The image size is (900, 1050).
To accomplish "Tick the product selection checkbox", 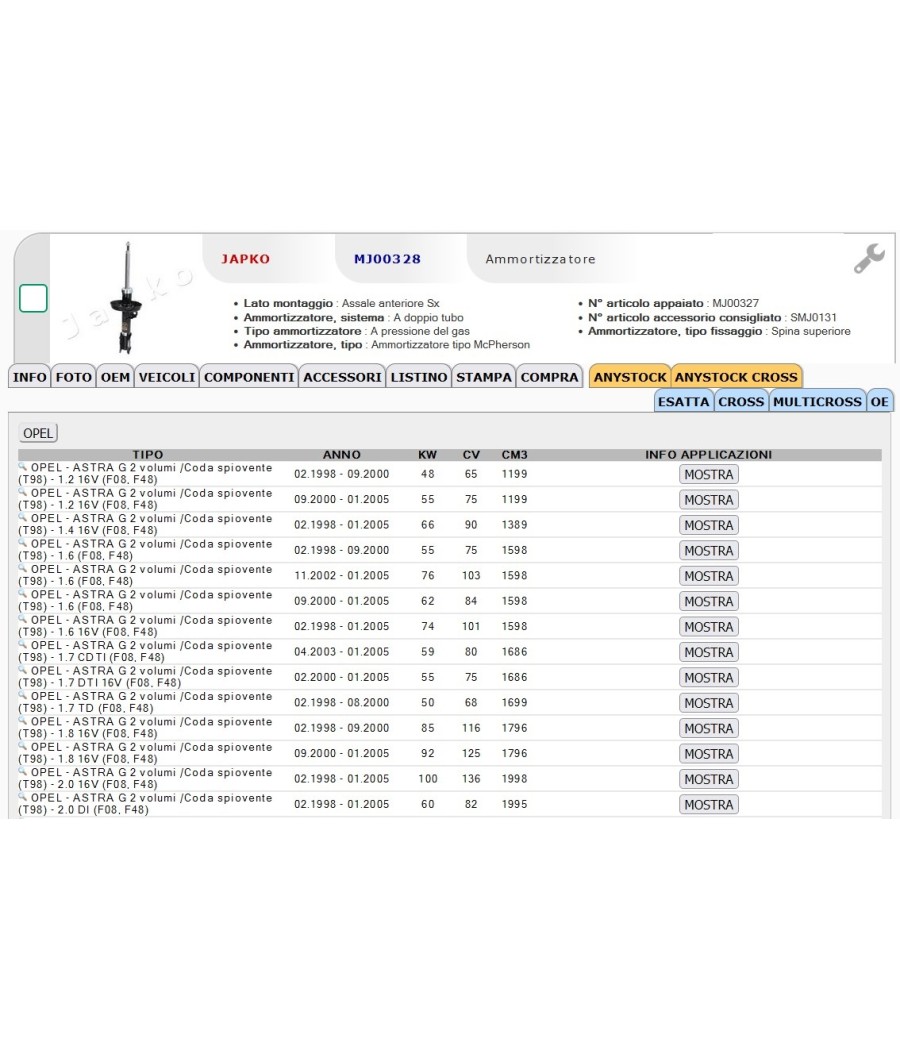I will pos(33,298).
